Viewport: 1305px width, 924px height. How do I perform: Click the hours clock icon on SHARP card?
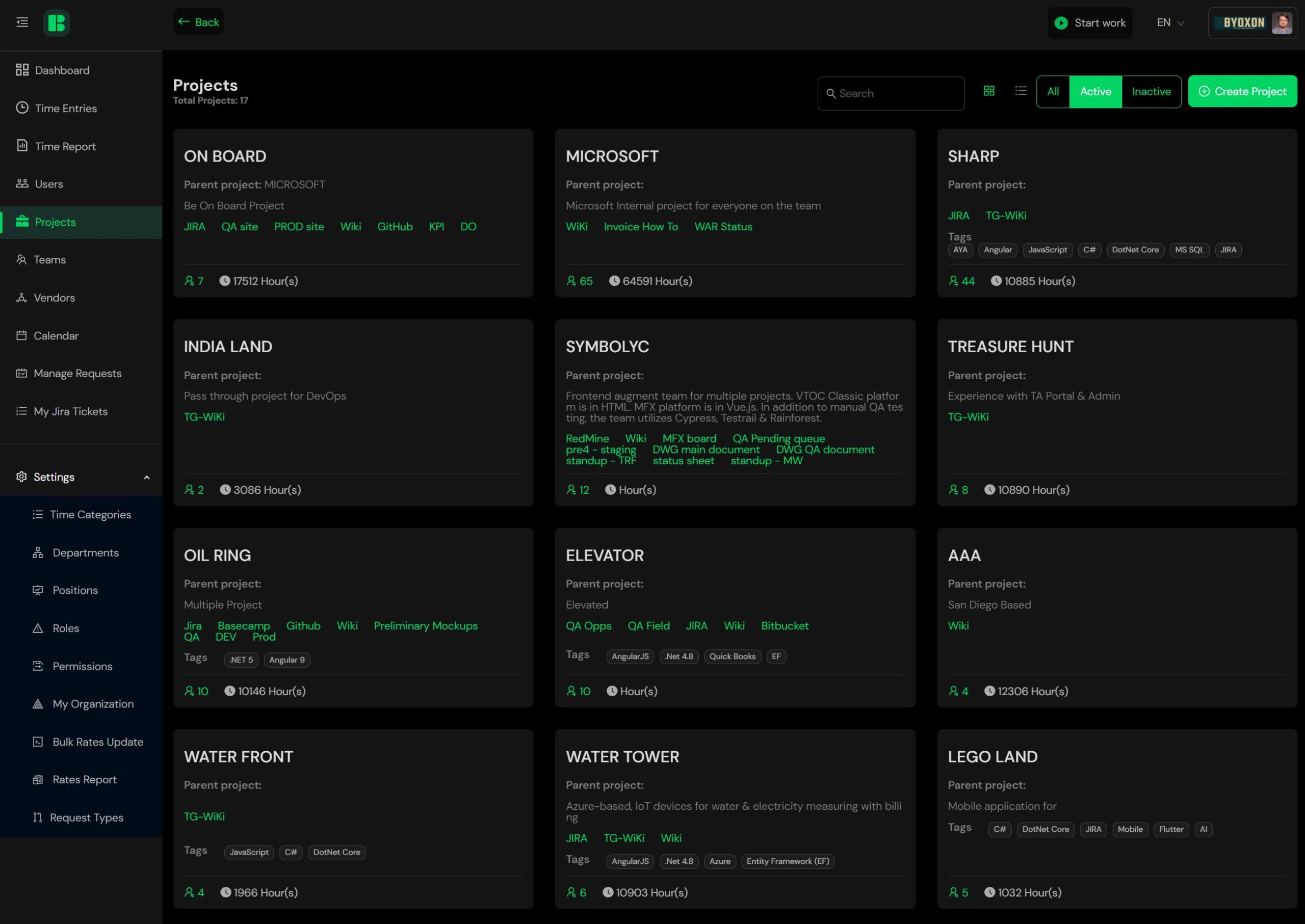pyautogui.click(x=996, y=280)
